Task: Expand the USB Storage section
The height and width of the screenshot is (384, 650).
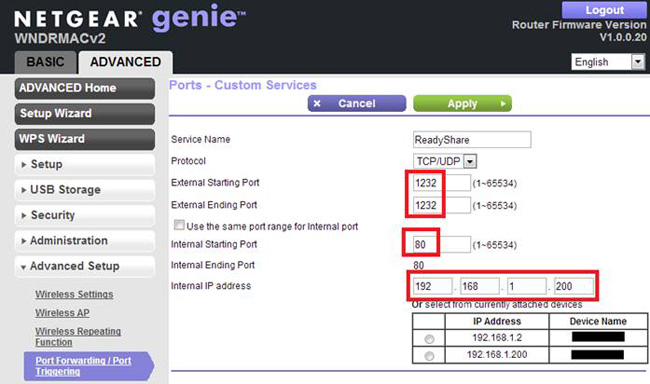Action: (x=85, y=190)
